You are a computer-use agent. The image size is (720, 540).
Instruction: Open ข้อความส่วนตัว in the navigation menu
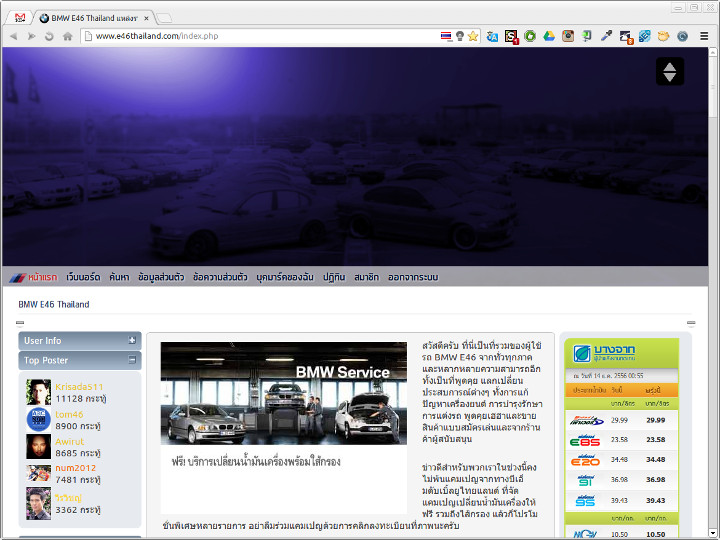220,277
